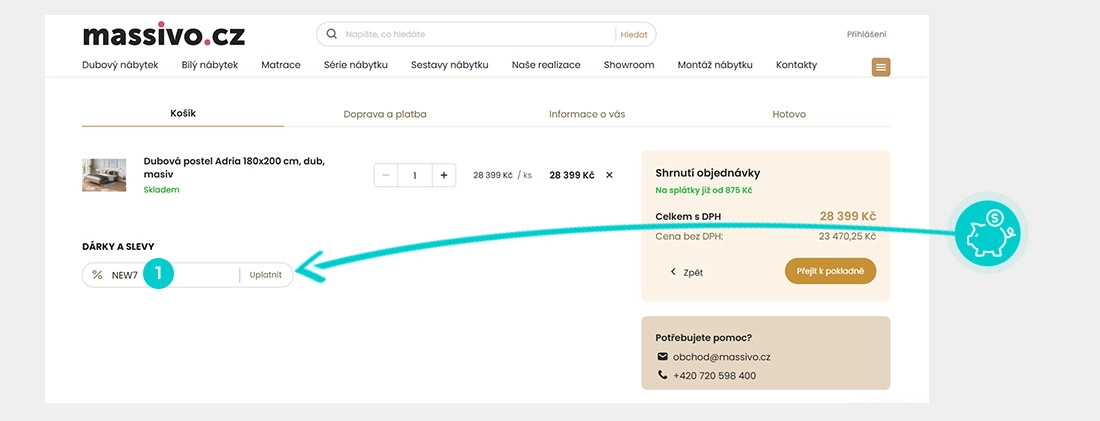Screen dimensions: 1100x421
Task: Select the Informace o vás tab
Action: click(587, 114)
